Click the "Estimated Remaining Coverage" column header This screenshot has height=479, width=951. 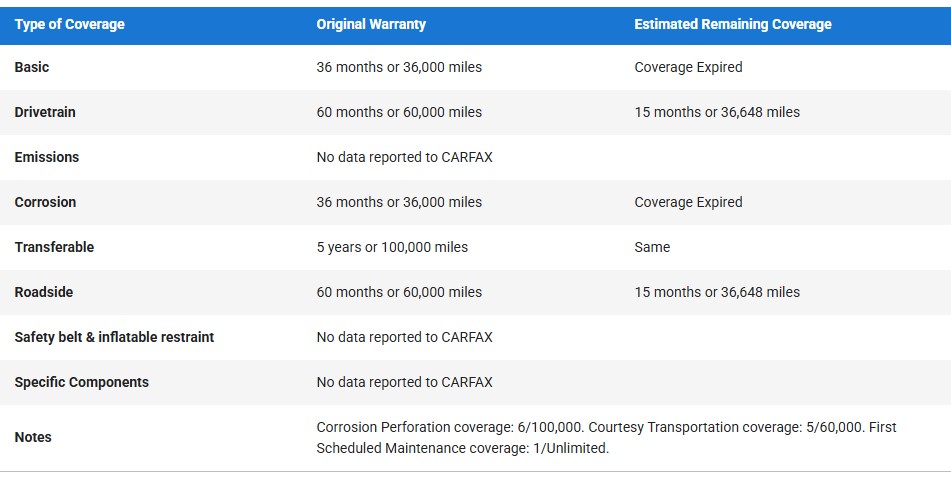(x=732, y=24)
